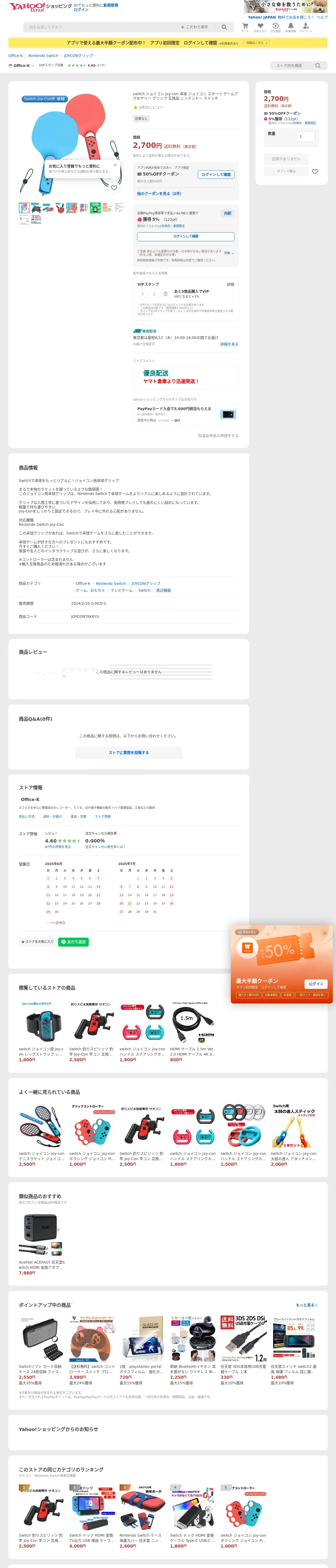The image size is (336, 1568).
Task: Expand details in the coupon banner
Action: coord(257,43)
